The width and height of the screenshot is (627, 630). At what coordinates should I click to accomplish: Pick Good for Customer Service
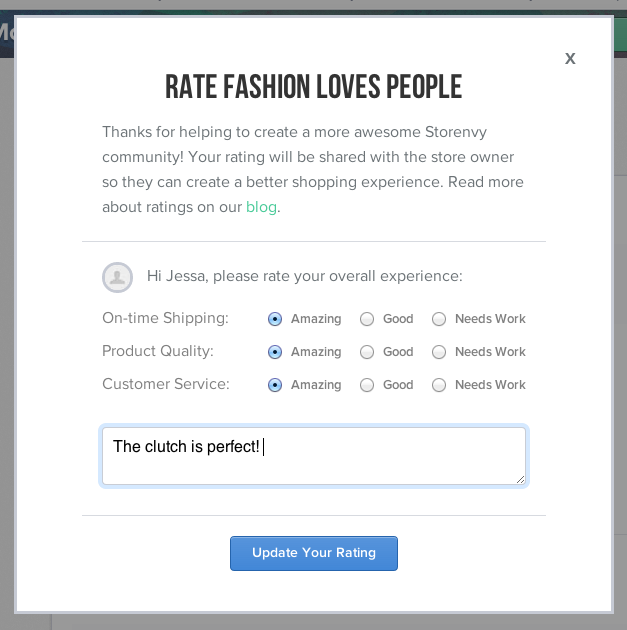[x=367, y=385]
